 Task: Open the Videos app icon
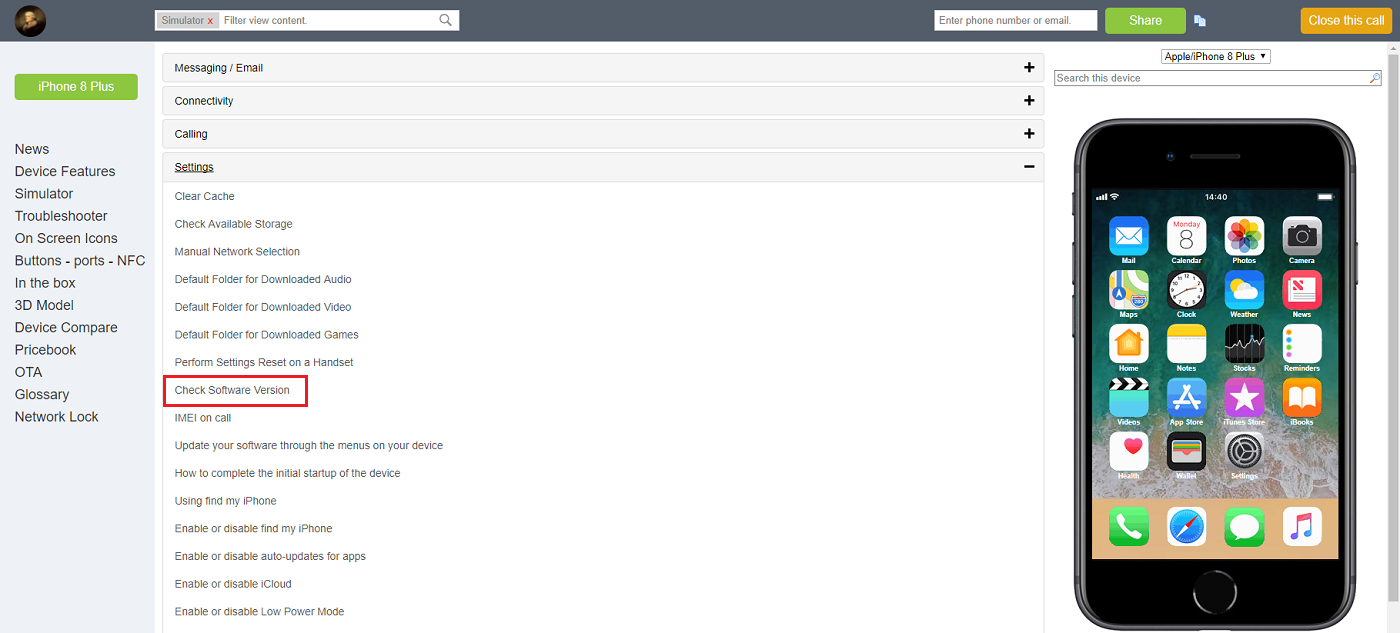pos(1129,397)
